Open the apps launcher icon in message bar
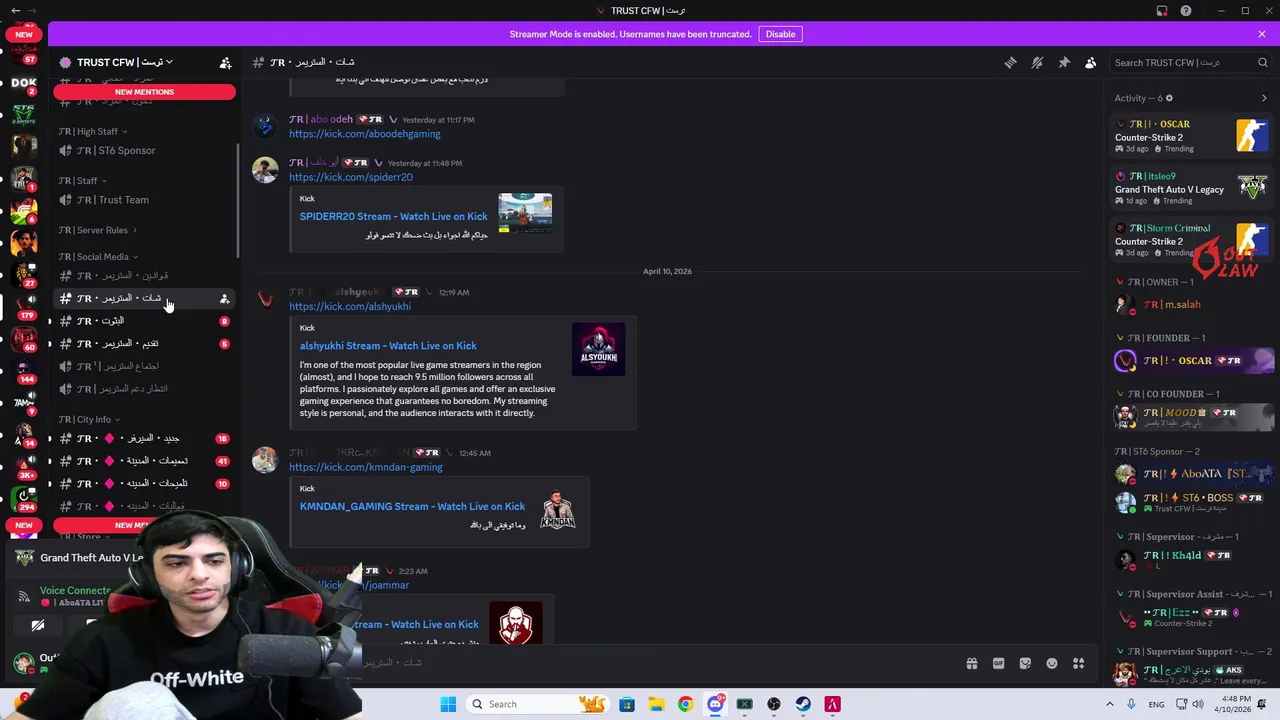 [x=1078, y=663]
